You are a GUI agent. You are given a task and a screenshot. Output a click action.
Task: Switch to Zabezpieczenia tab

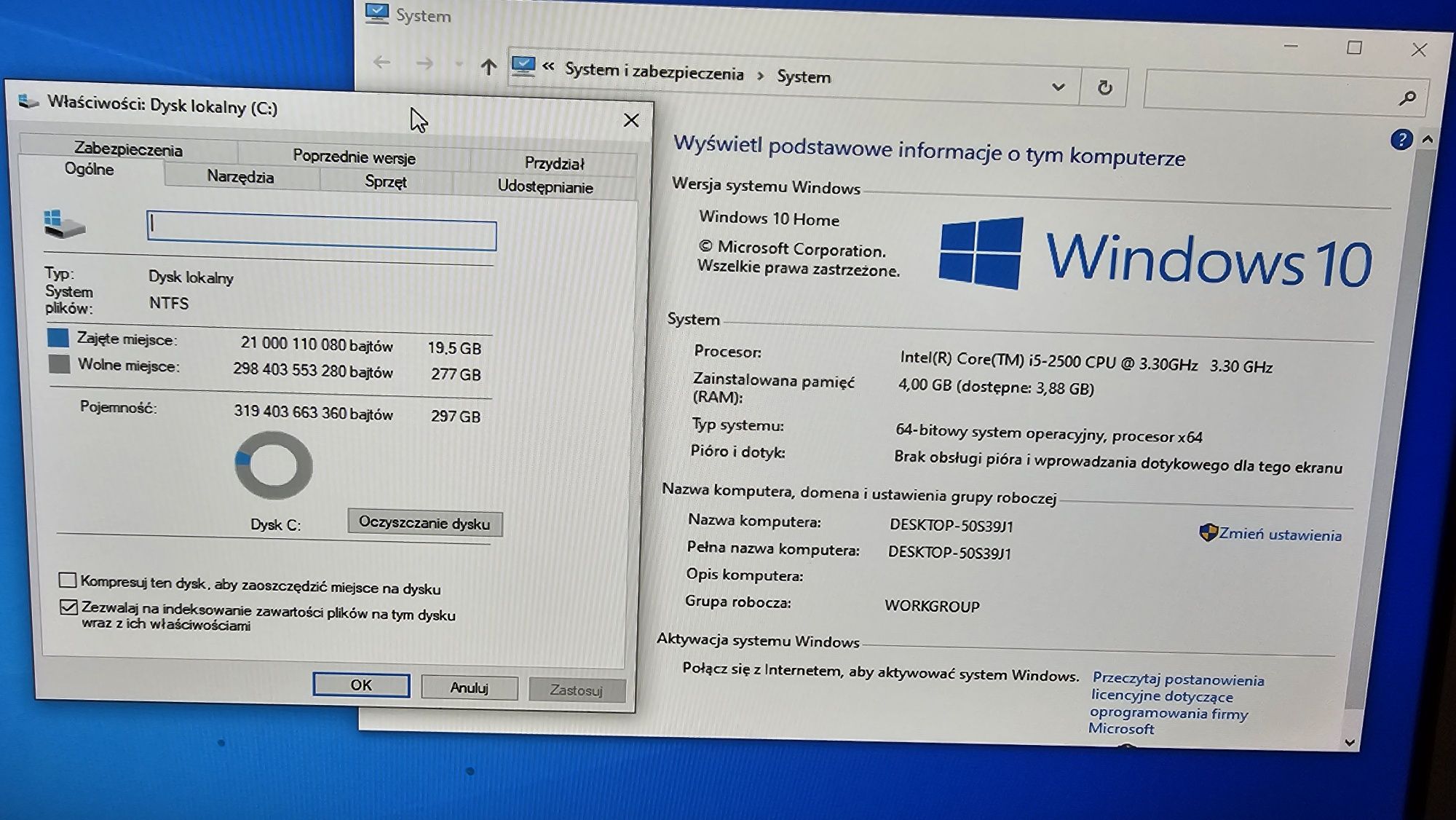[128, 149]
